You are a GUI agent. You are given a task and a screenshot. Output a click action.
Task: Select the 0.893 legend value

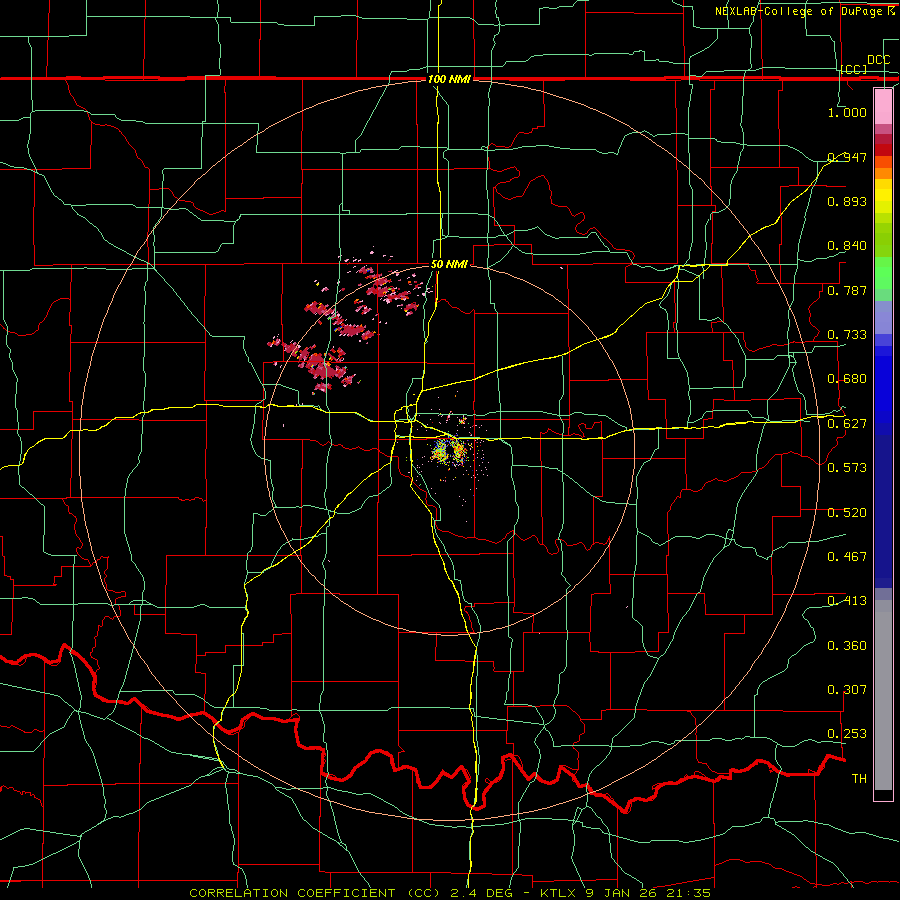[847, 201]
